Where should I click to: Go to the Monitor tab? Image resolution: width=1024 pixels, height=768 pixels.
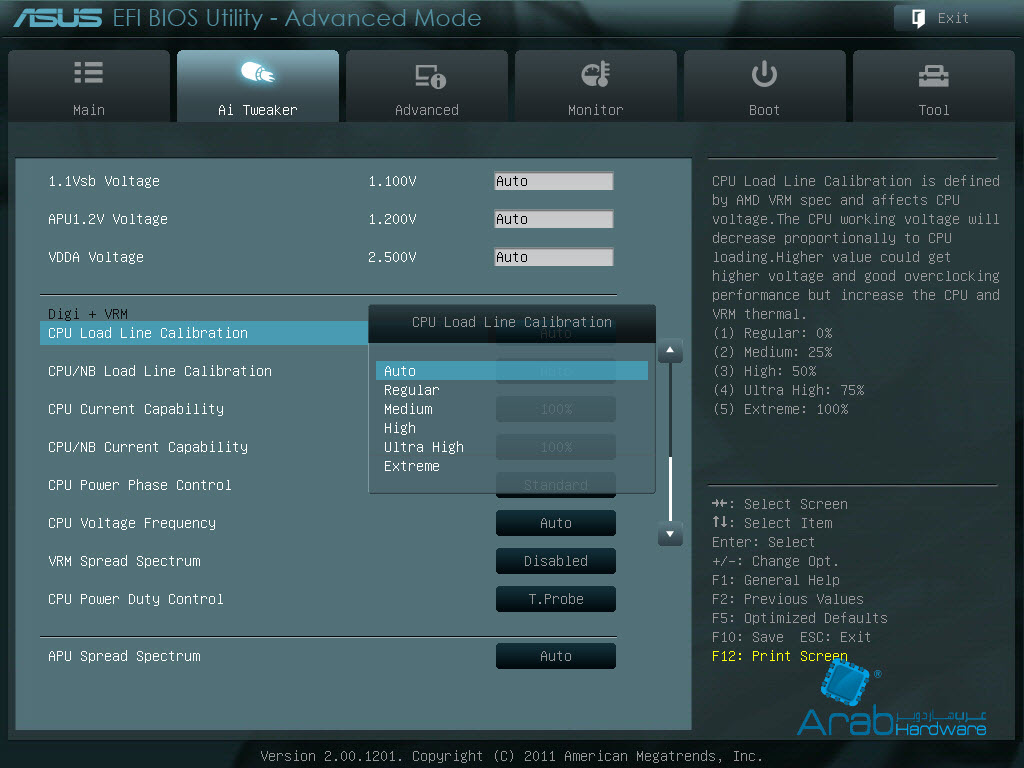coord(596,86)
